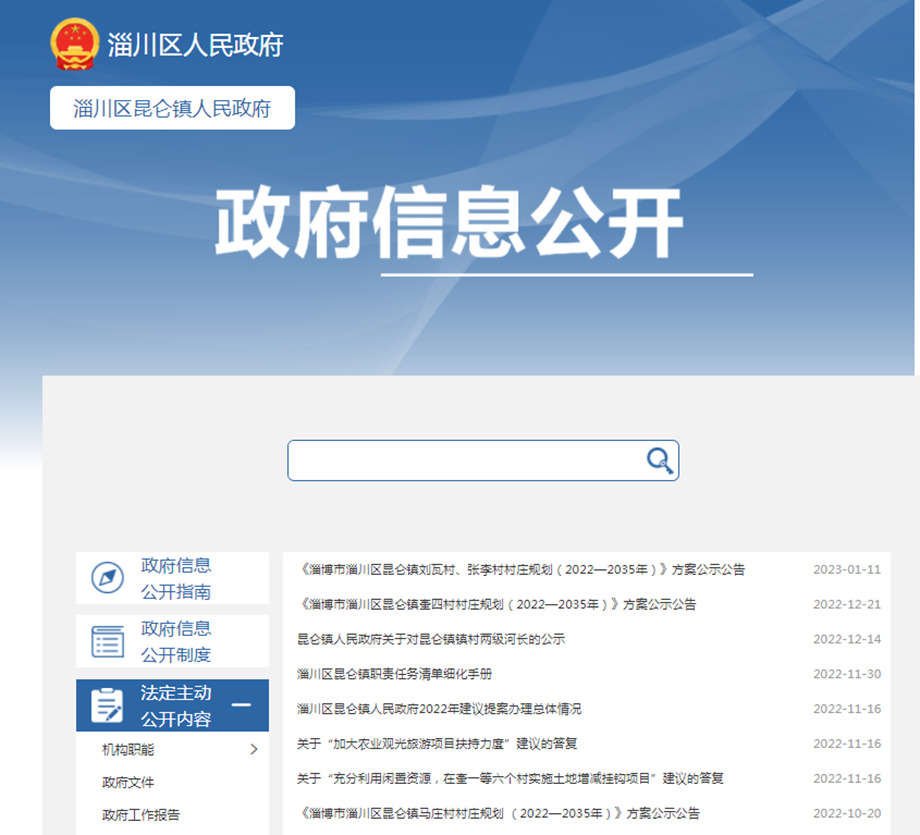Image resolution: width=920 pixels, height=835 pixels.
Task: Open 政府文件 in the sidebar
Action: (128, 782)
